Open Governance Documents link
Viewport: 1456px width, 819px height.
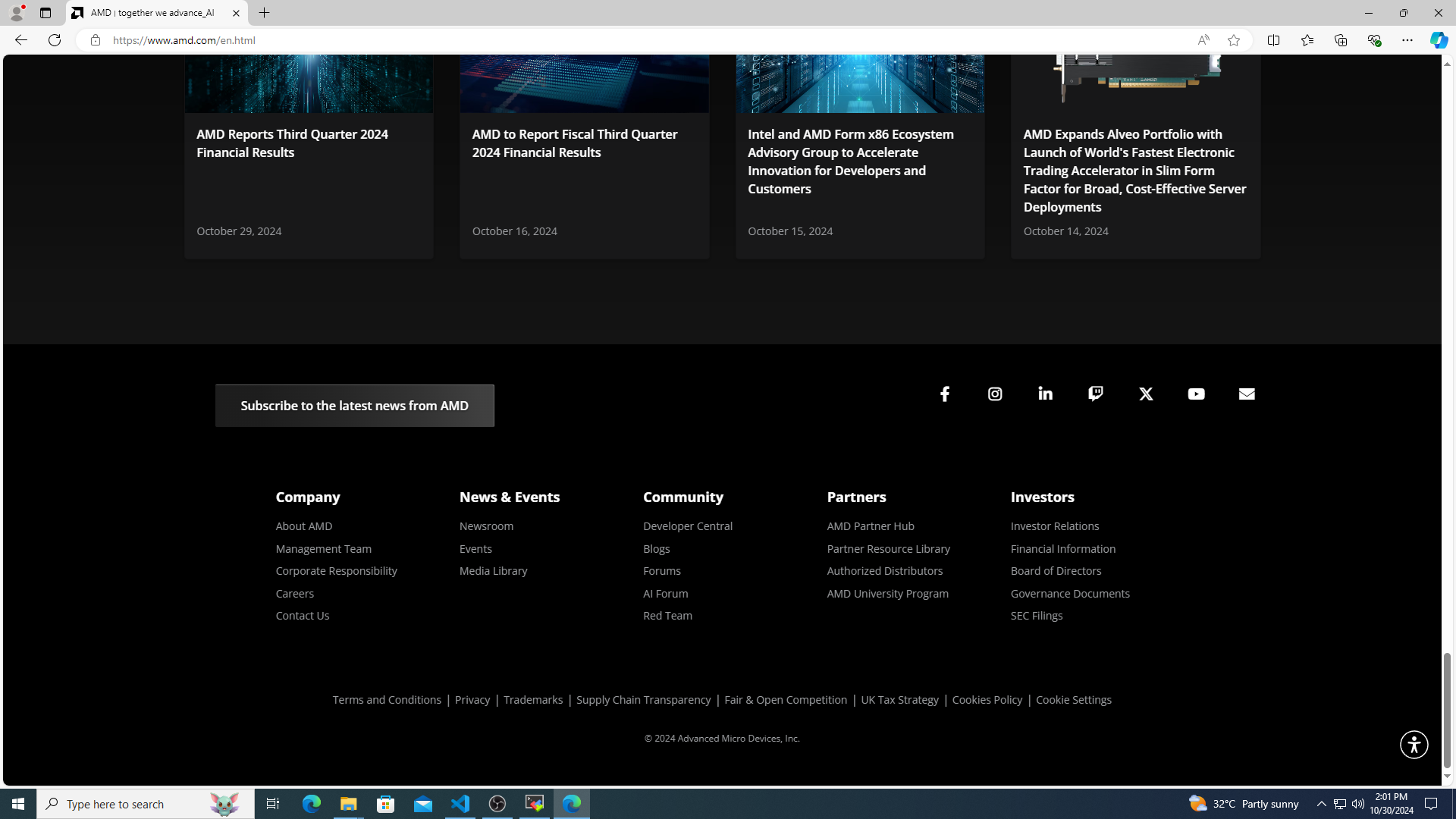click(1070, 594)
